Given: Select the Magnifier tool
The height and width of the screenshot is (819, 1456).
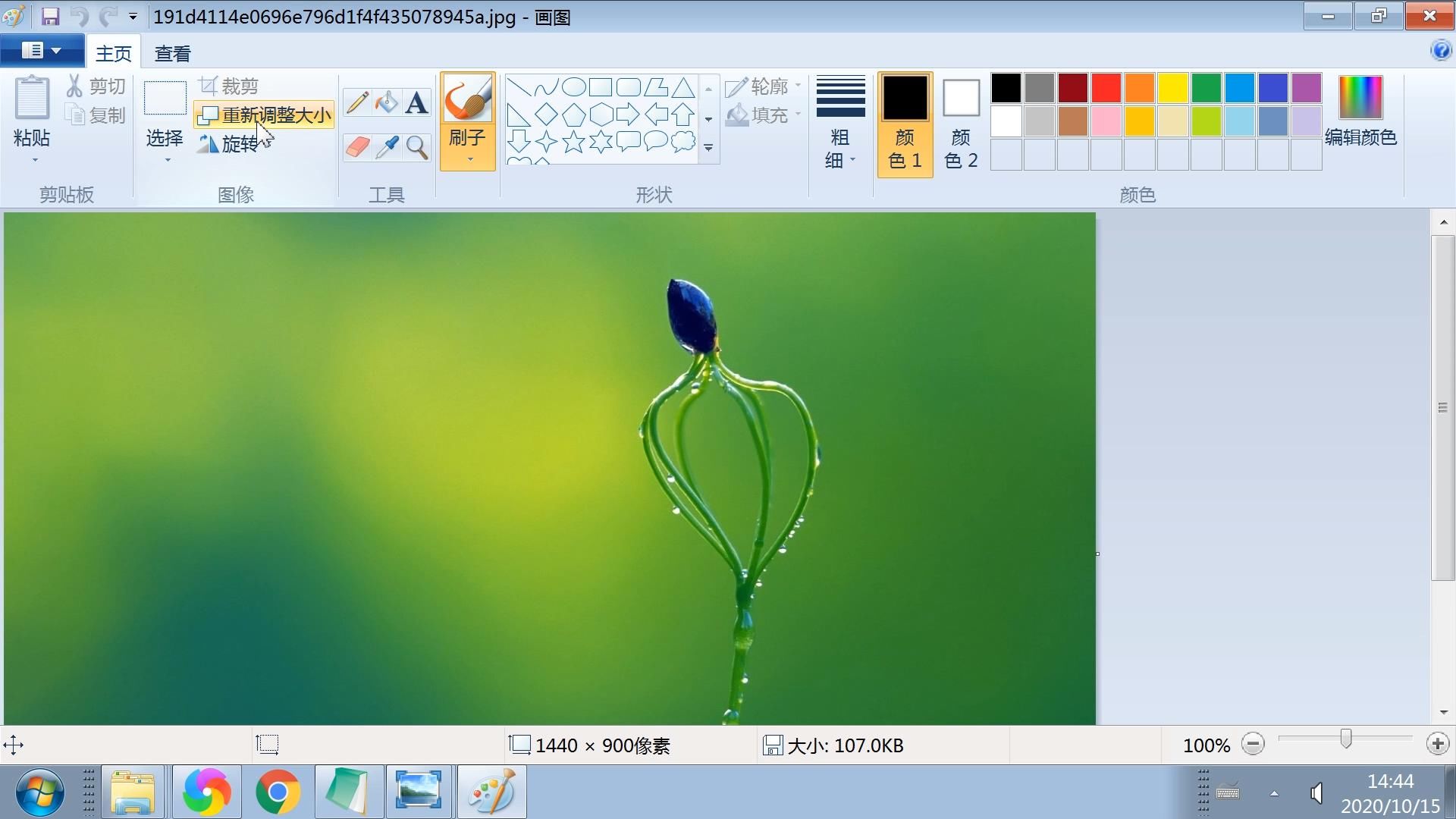Looking at the screenshot, I should click(416, 147).
